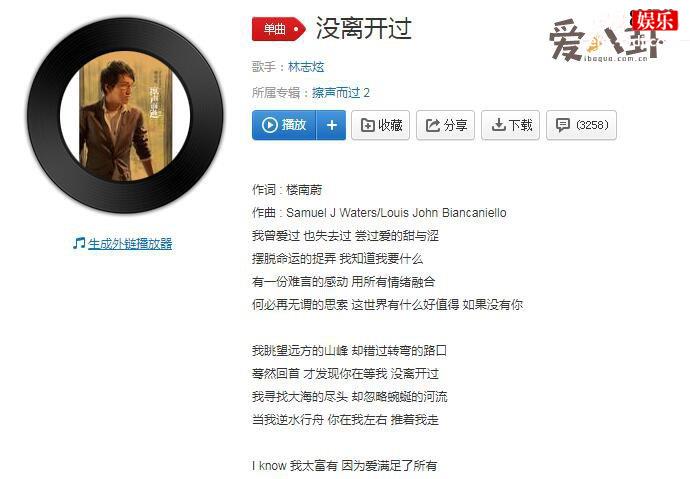The image size is (690, 479).
Task: Click the song title 没离开过
Action: [x=364, y=28]
